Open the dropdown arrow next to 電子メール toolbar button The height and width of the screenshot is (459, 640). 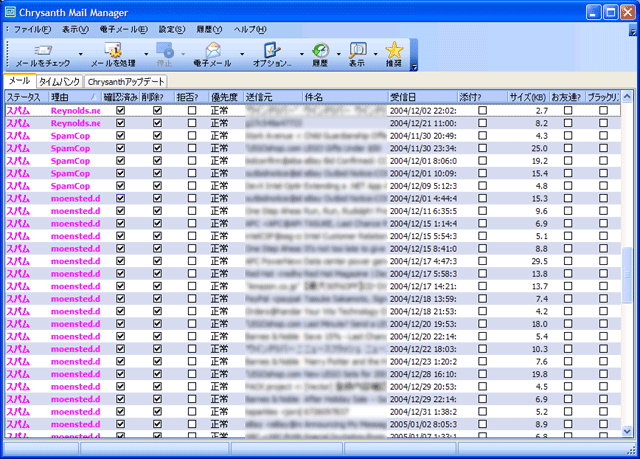click(x=242, y=54)
